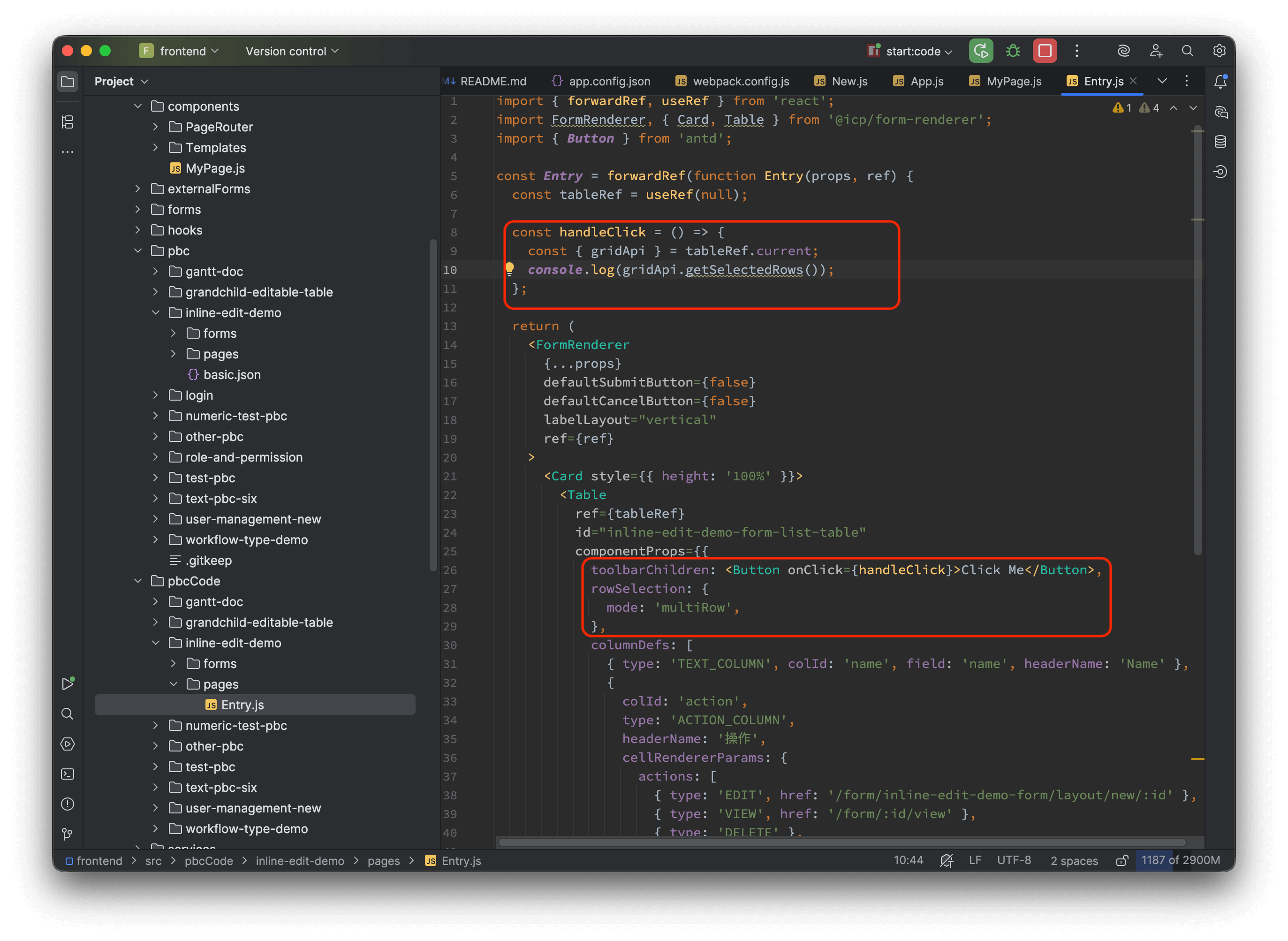1288x941 pixels.
Task: Switch to the New.js tab
Action: pos(841,81)
